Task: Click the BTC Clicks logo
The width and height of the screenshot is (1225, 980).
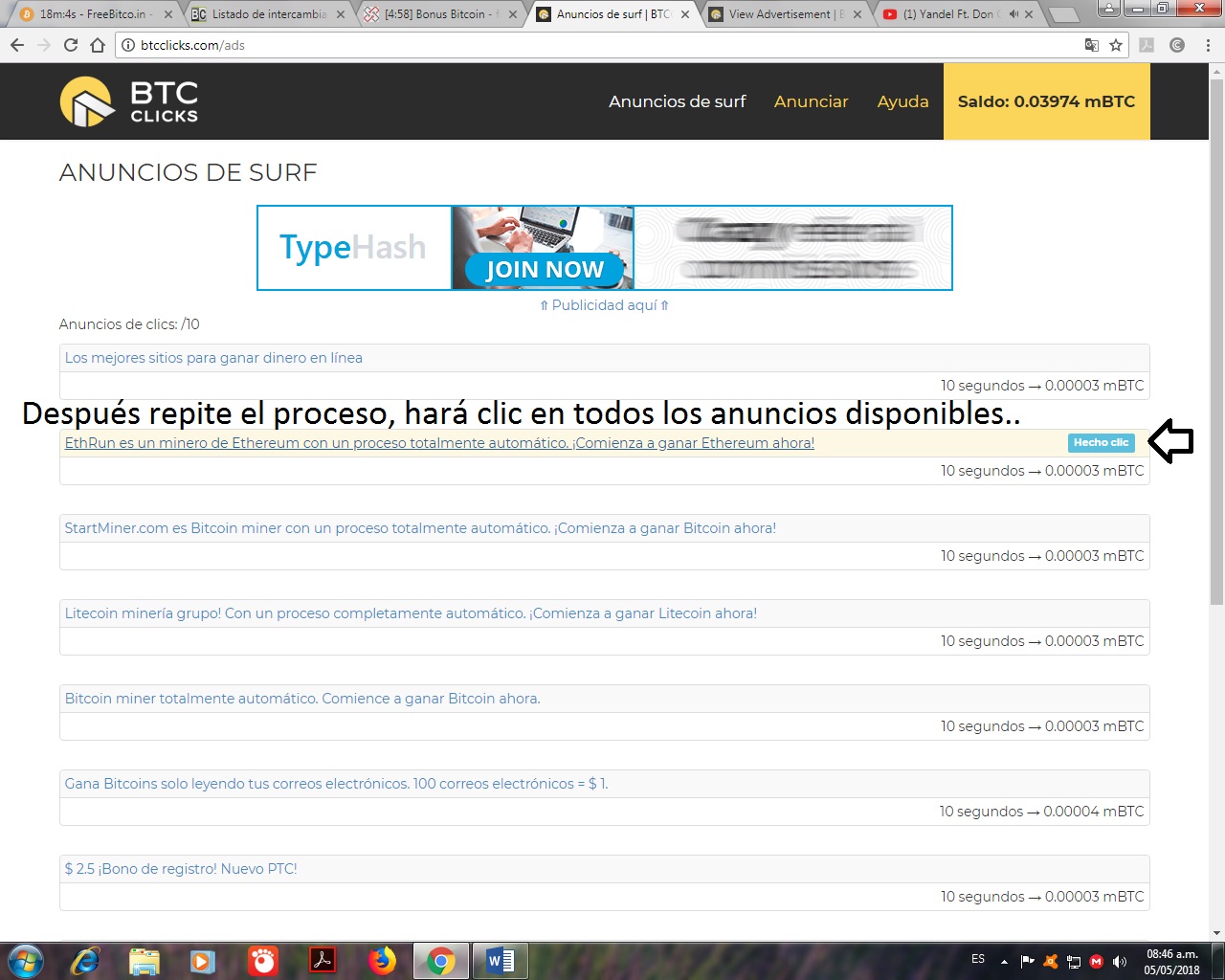Action: [x=129, y=101]
